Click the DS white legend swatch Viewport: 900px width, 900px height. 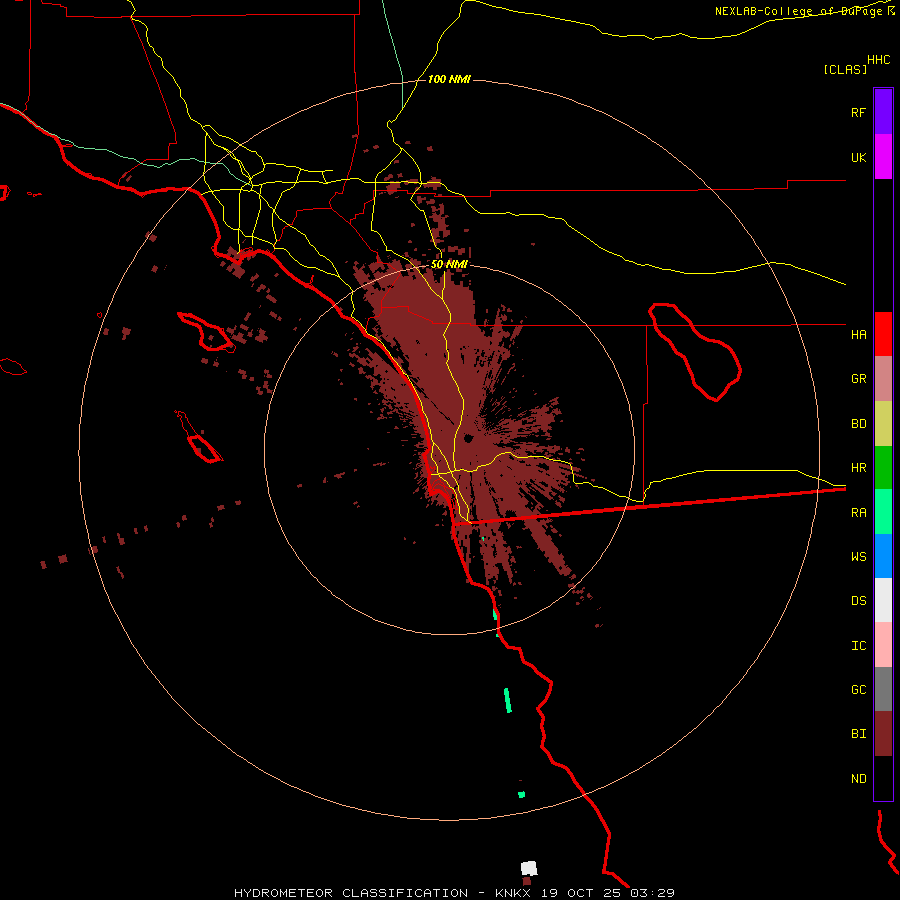pos(883,600)
